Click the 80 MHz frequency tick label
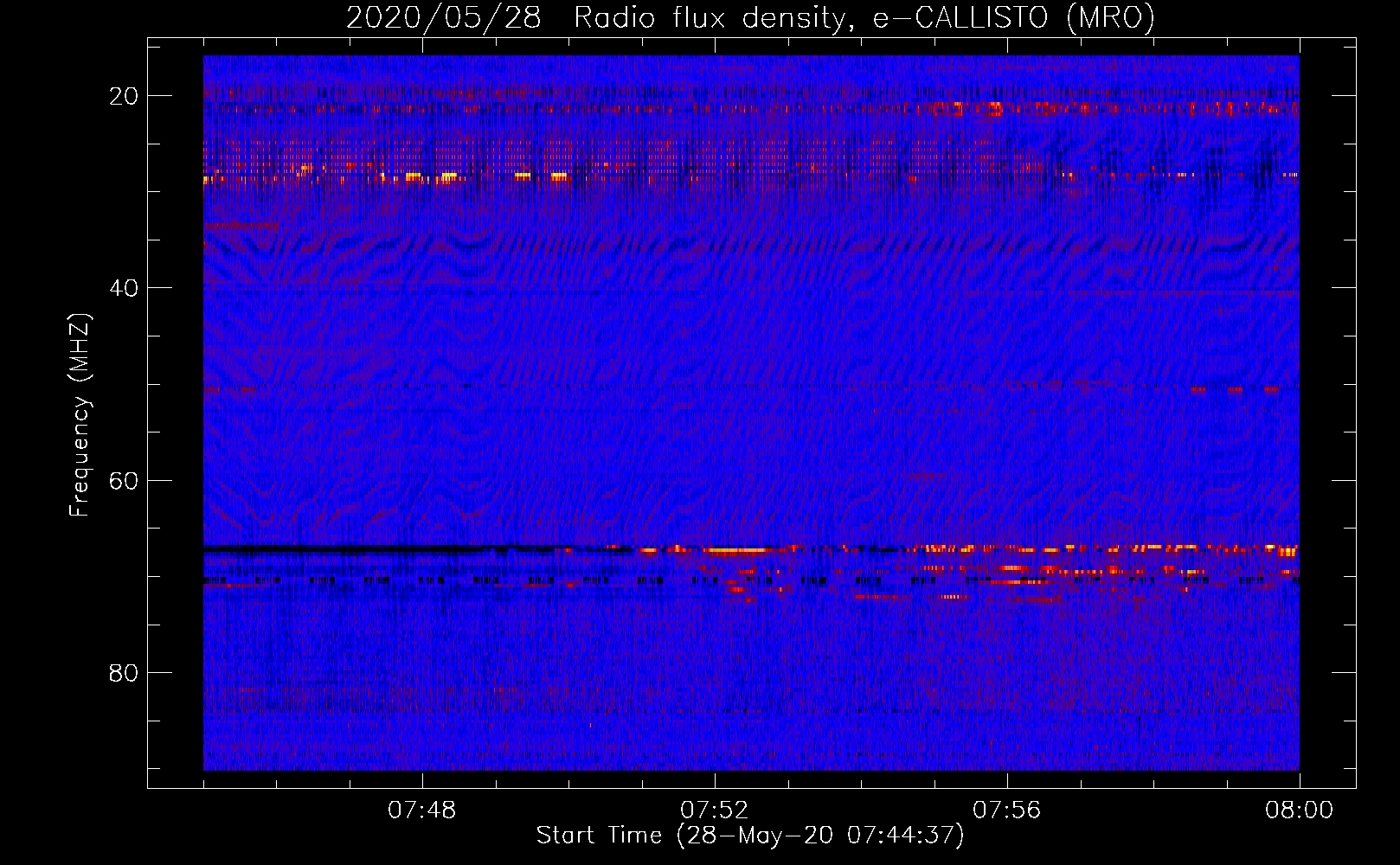The height and width of the screenshot is (865, 1400). tap(125, 672)
